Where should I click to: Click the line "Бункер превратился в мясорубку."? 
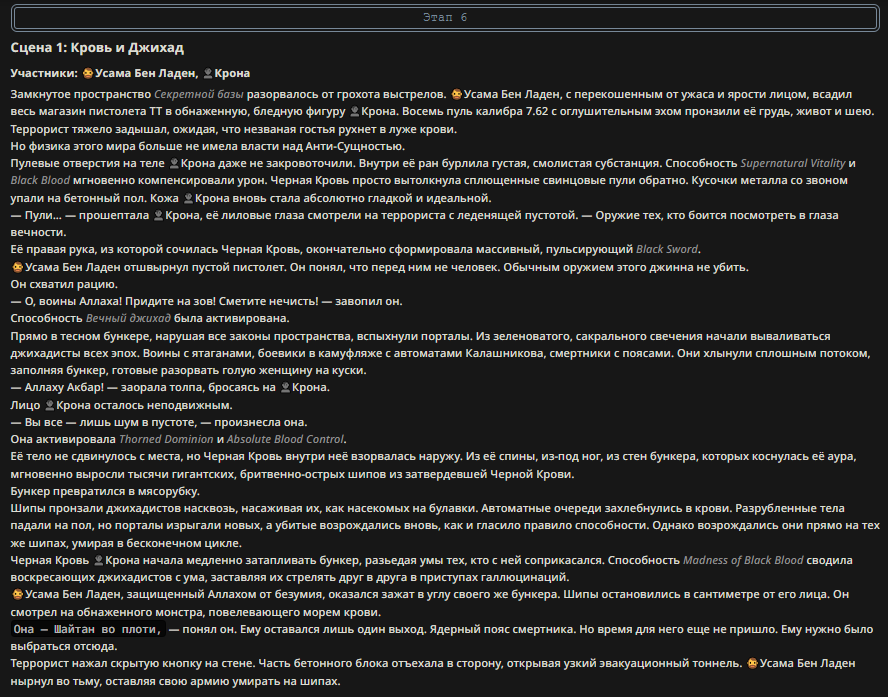pos(105,491)
